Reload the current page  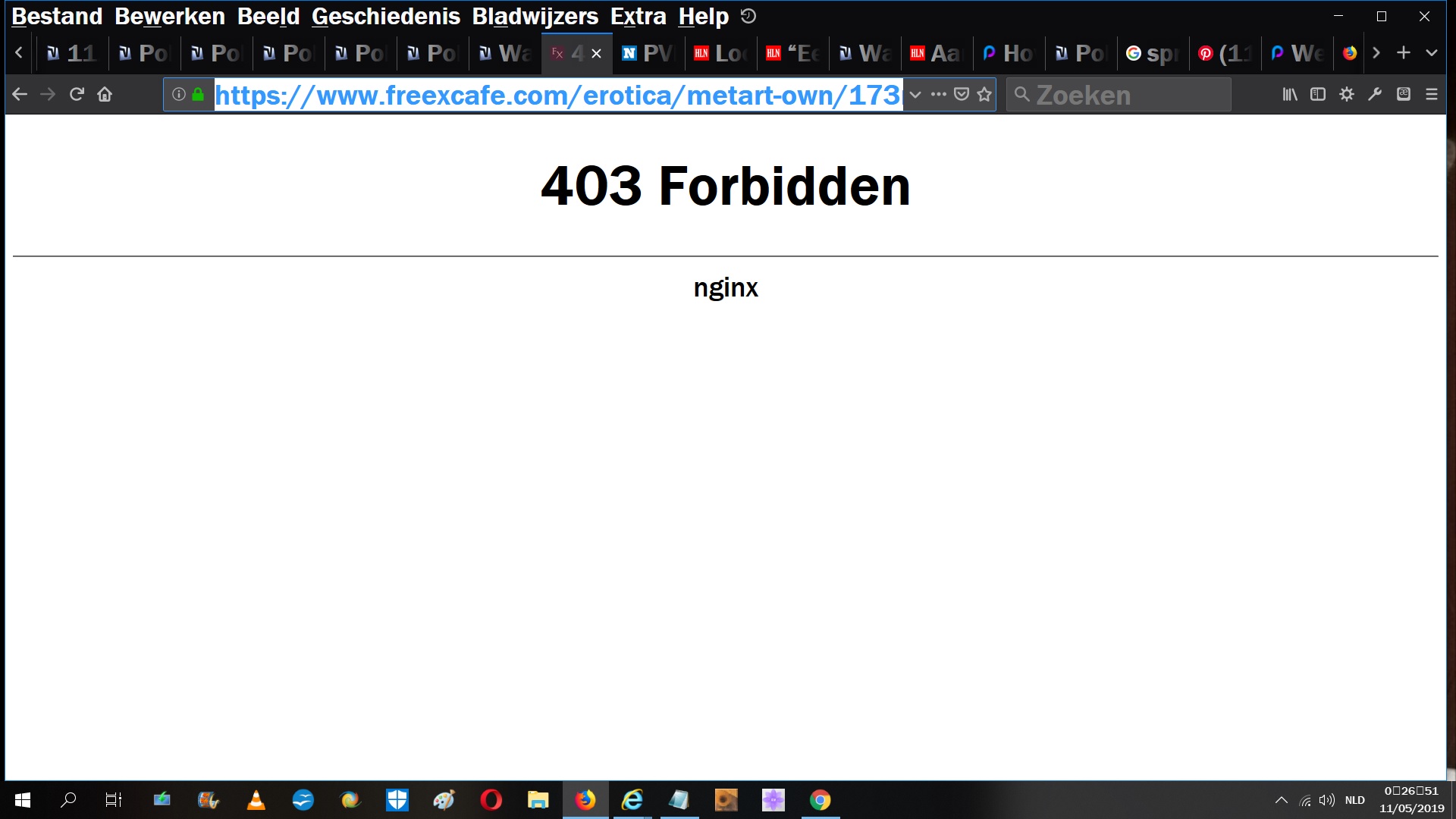tap(77, 94)
